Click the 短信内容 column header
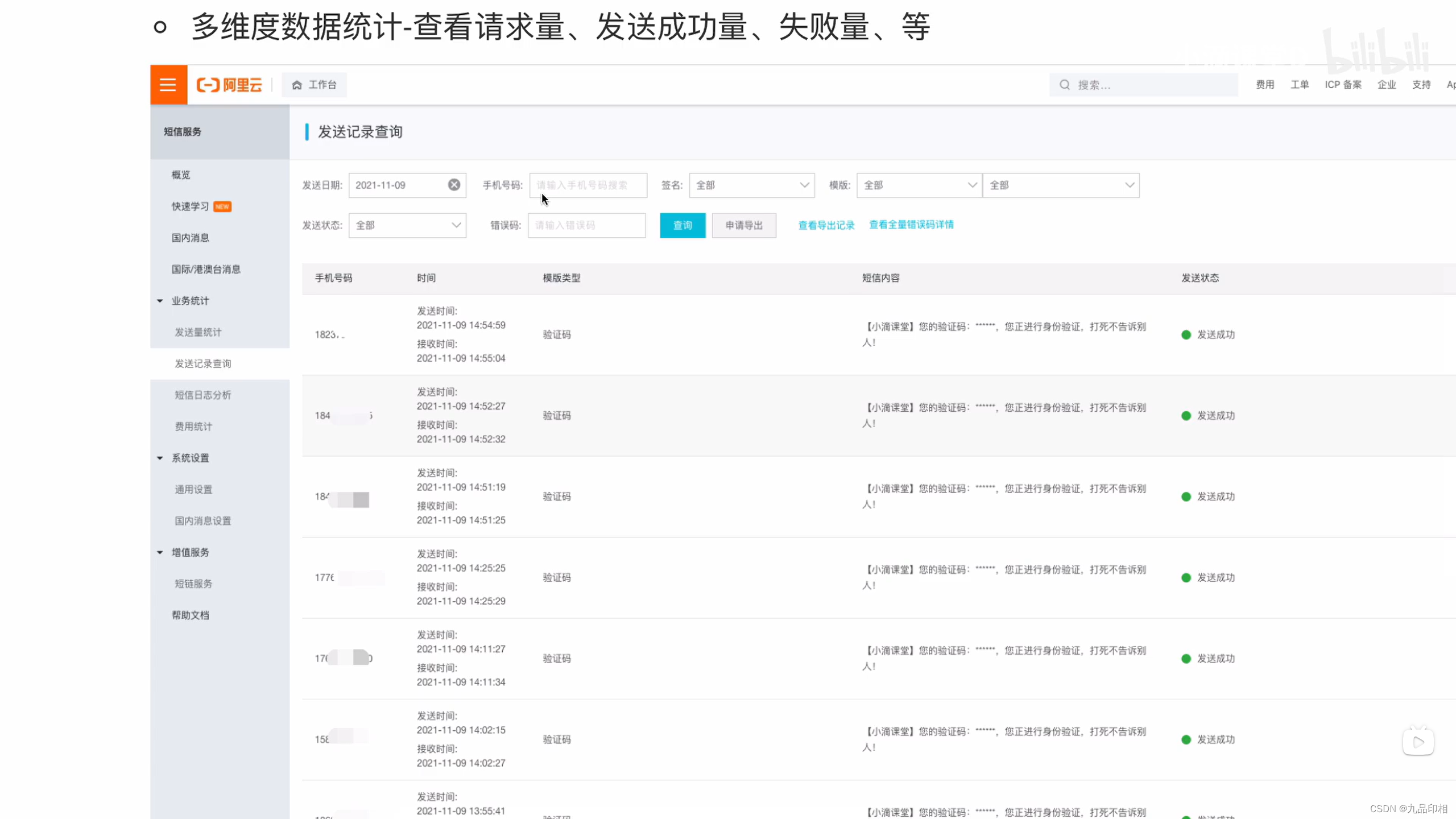The height and width of the screenshot is (819, 1456). (x=880, y=278)
